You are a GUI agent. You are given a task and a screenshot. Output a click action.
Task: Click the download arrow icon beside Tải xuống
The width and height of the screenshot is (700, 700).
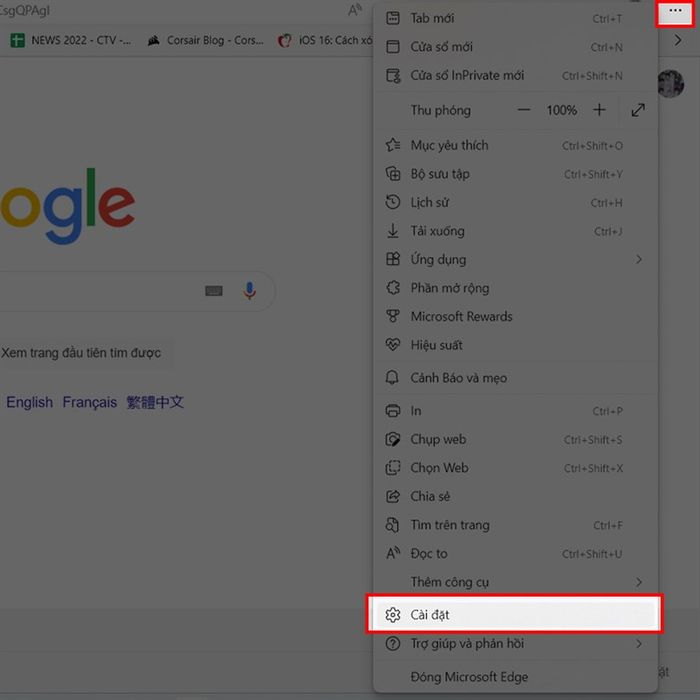click(x=393, y=231)
